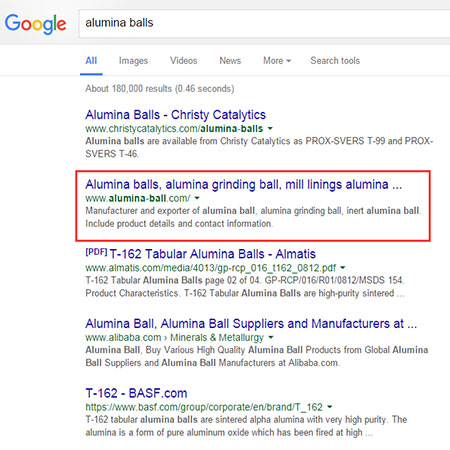Open arrow beside basf.com URL

click(329, 407)
